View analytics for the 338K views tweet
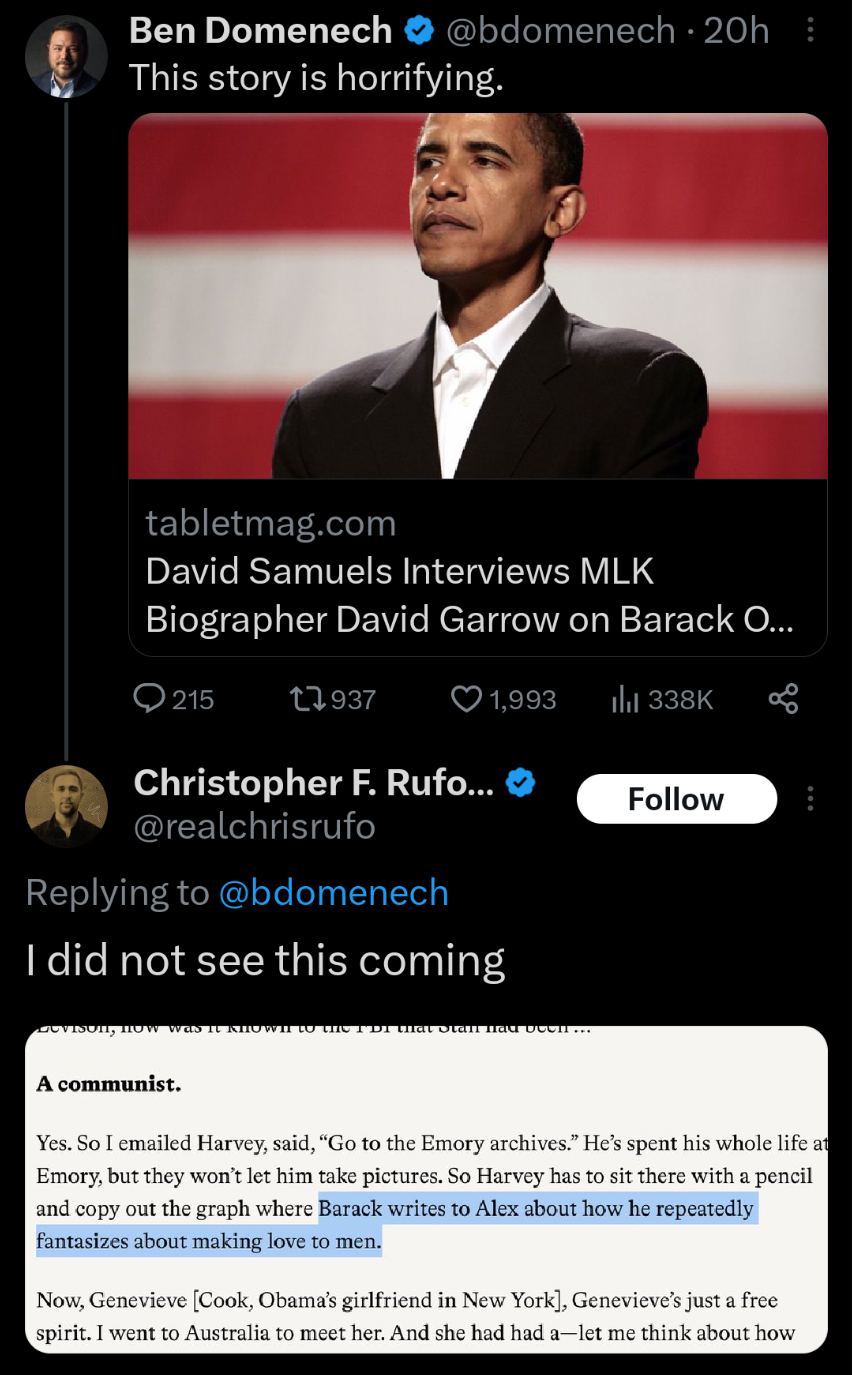Image resolution: width=853 pixels, height=1375 pixels. click(x=625, y=699)
